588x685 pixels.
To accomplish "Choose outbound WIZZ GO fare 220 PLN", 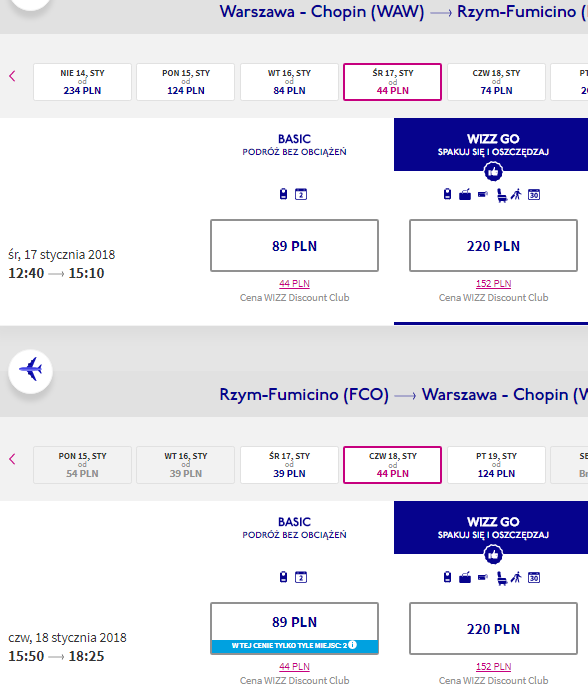I will pyautogui.click(x=493, y=246).
